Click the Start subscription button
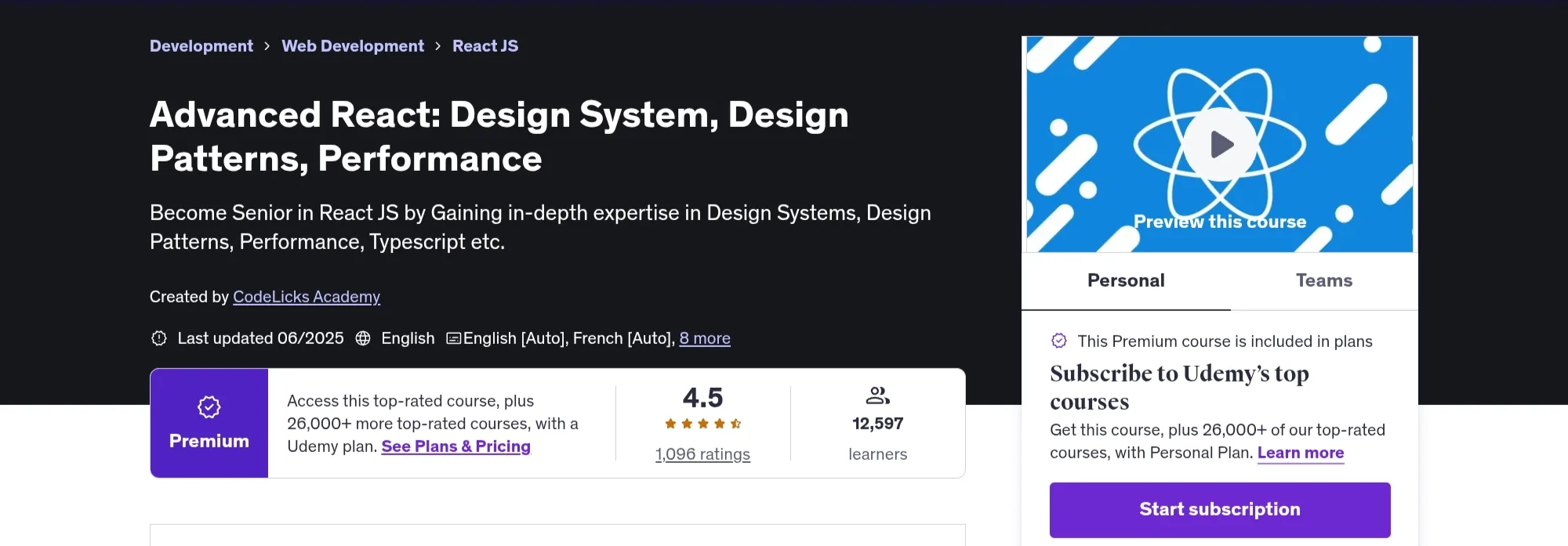Viewport: 1568px width, 546px height. click(x=1220, y=510)
